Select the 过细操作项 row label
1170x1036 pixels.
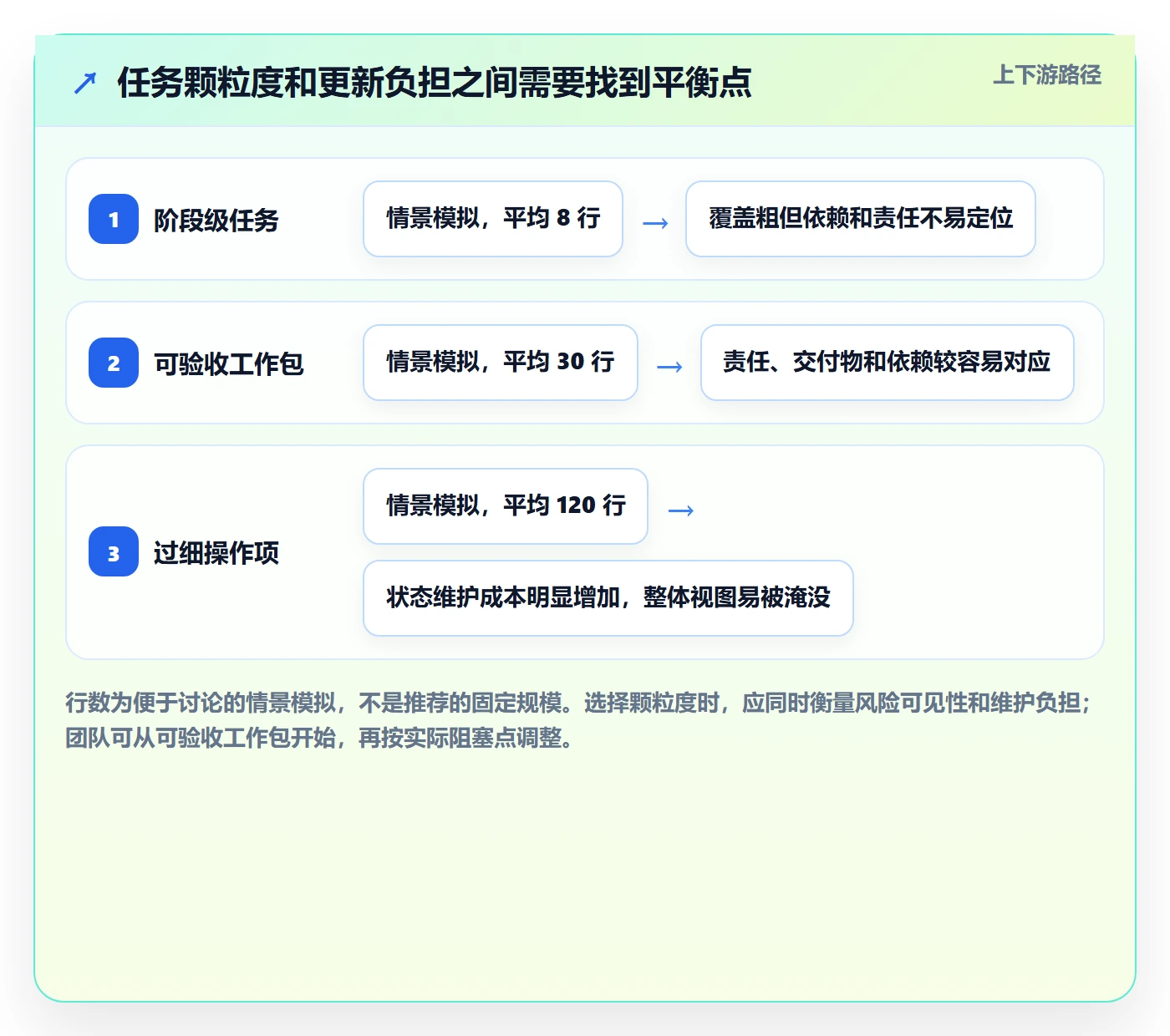(x=216, y=552)
